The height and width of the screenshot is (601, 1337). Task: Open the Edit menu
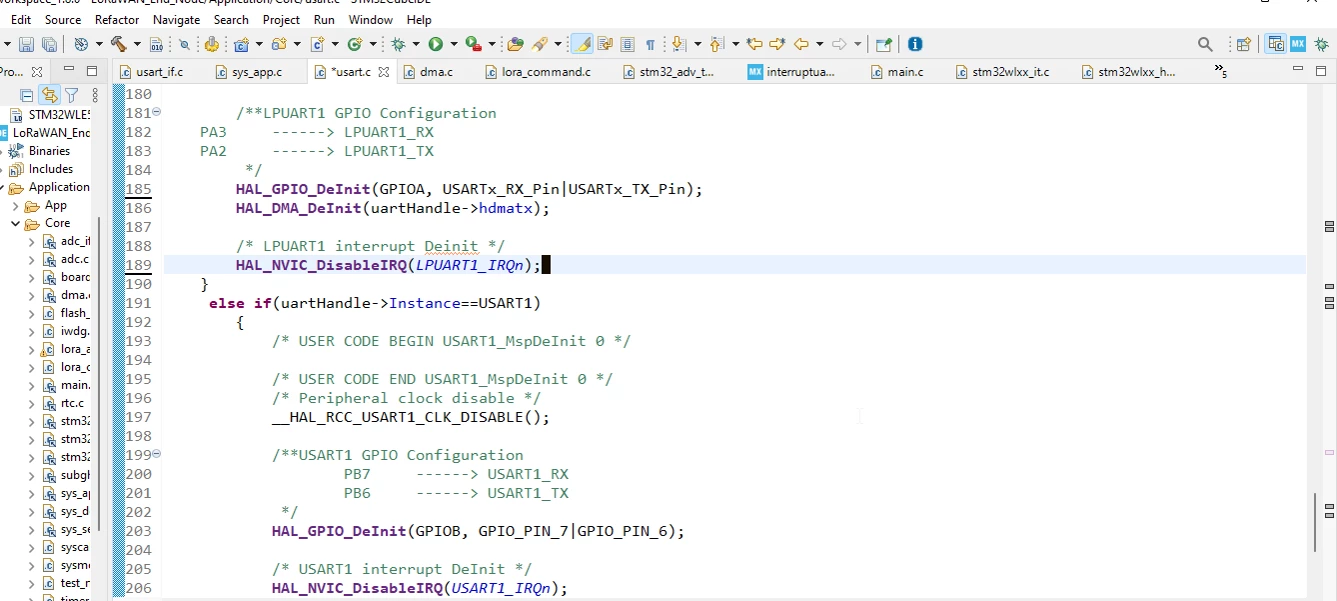[20, 19]
